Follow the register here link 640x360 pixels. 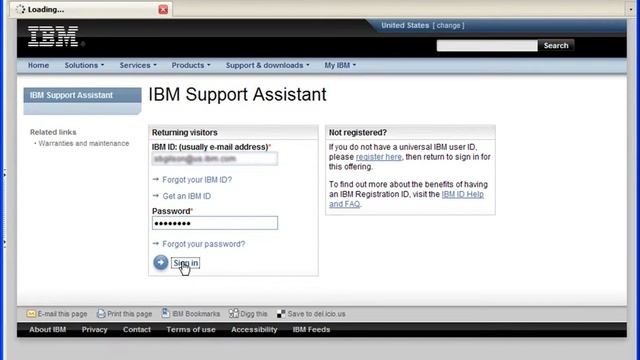click(x=379, y=157)
